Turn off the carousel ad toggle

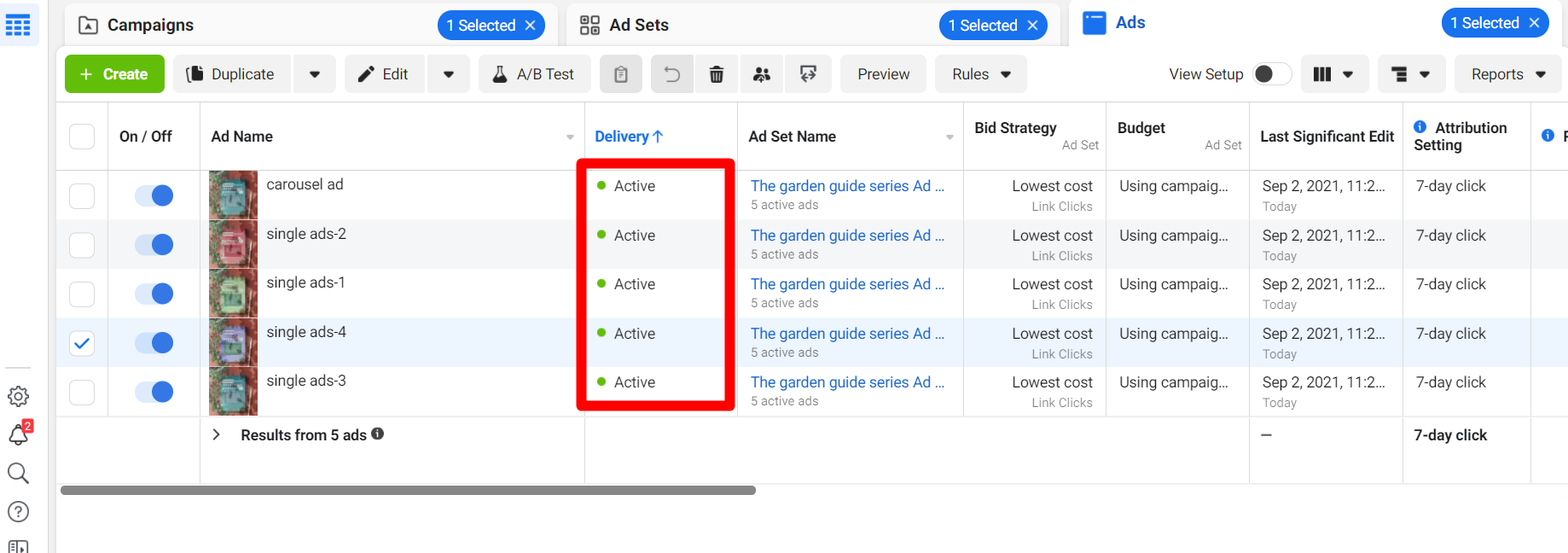pos(154,195)
